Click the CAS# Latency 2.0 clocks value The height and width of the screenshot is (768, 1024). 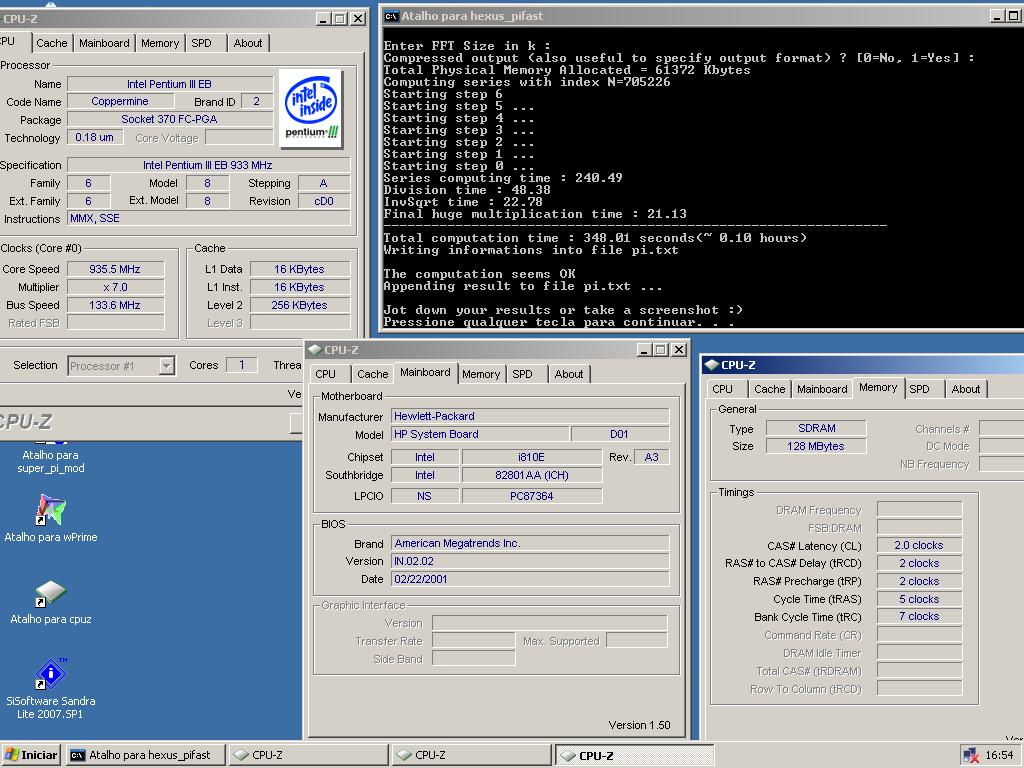point(920,545)
